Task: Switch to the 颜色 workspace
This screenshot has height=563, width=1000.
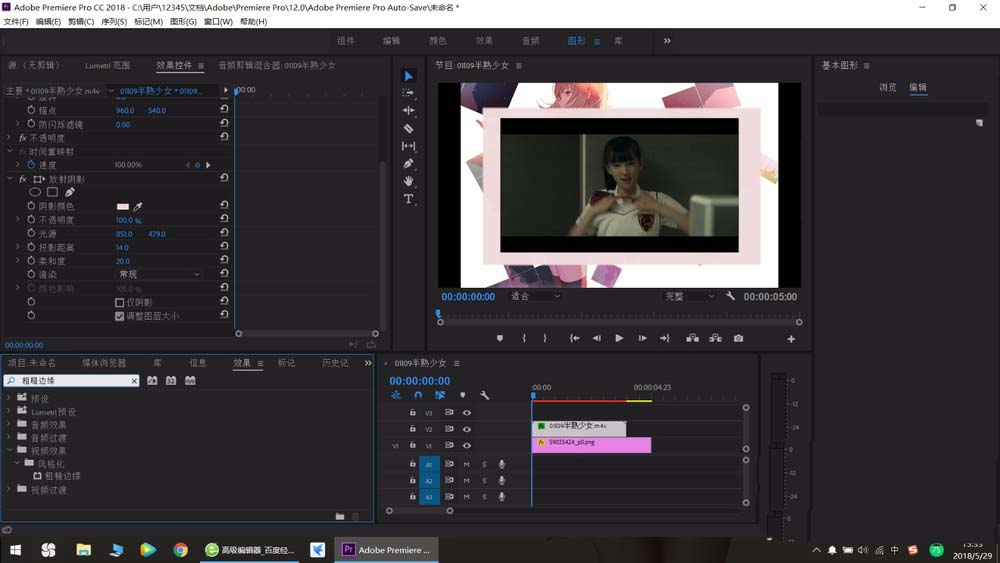Action: (438, 41)
